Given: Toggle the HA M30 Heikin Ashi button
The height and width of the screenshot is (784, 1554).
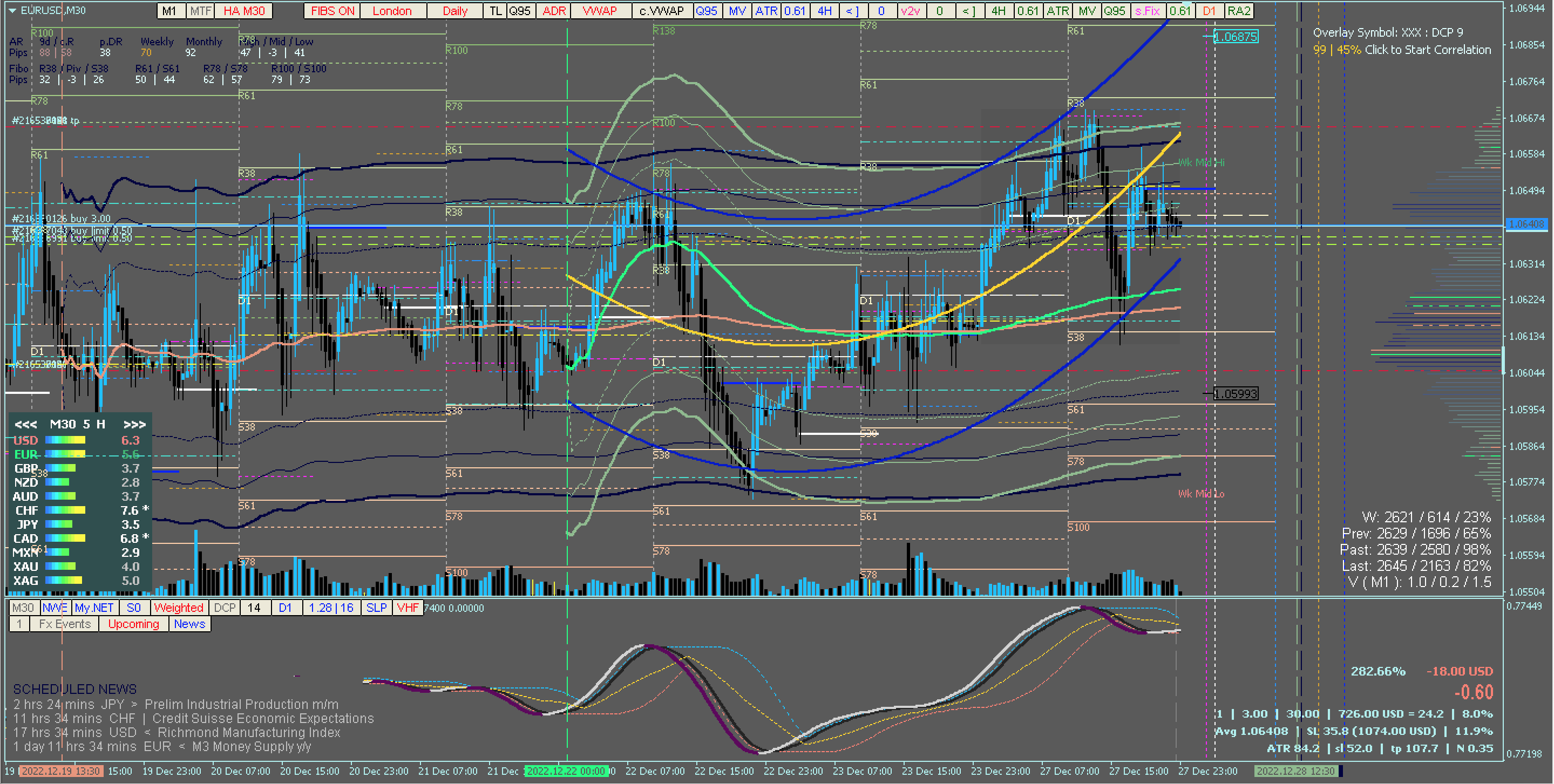Looking at the screenshot, I should tap(244, 11).
